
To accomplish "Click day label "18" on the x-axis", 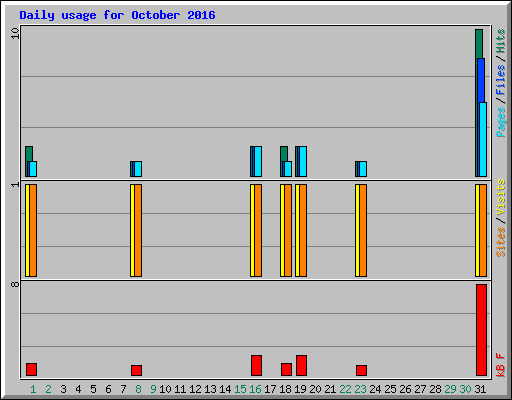I will click(x=285, y=389).
